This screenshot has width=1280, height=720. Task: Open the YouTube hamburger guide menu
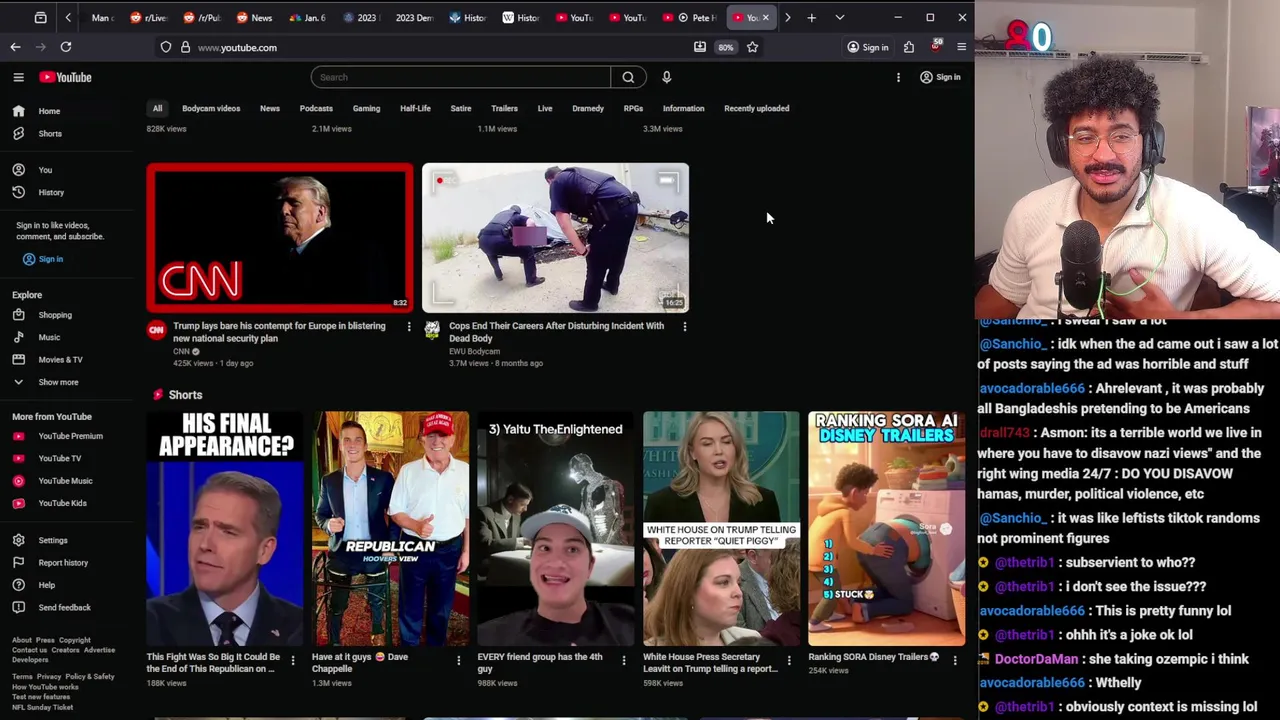tap(18, 77)
